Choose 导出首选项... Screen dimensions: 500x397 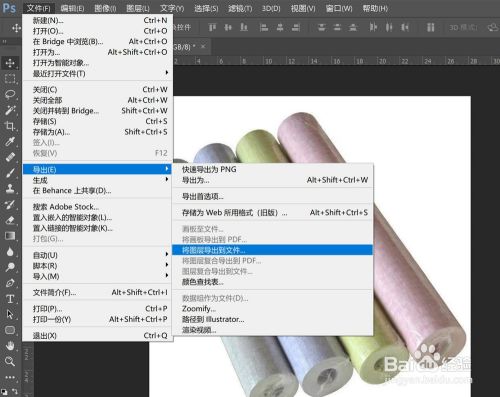pyautogui.click(x=272, y=196)
